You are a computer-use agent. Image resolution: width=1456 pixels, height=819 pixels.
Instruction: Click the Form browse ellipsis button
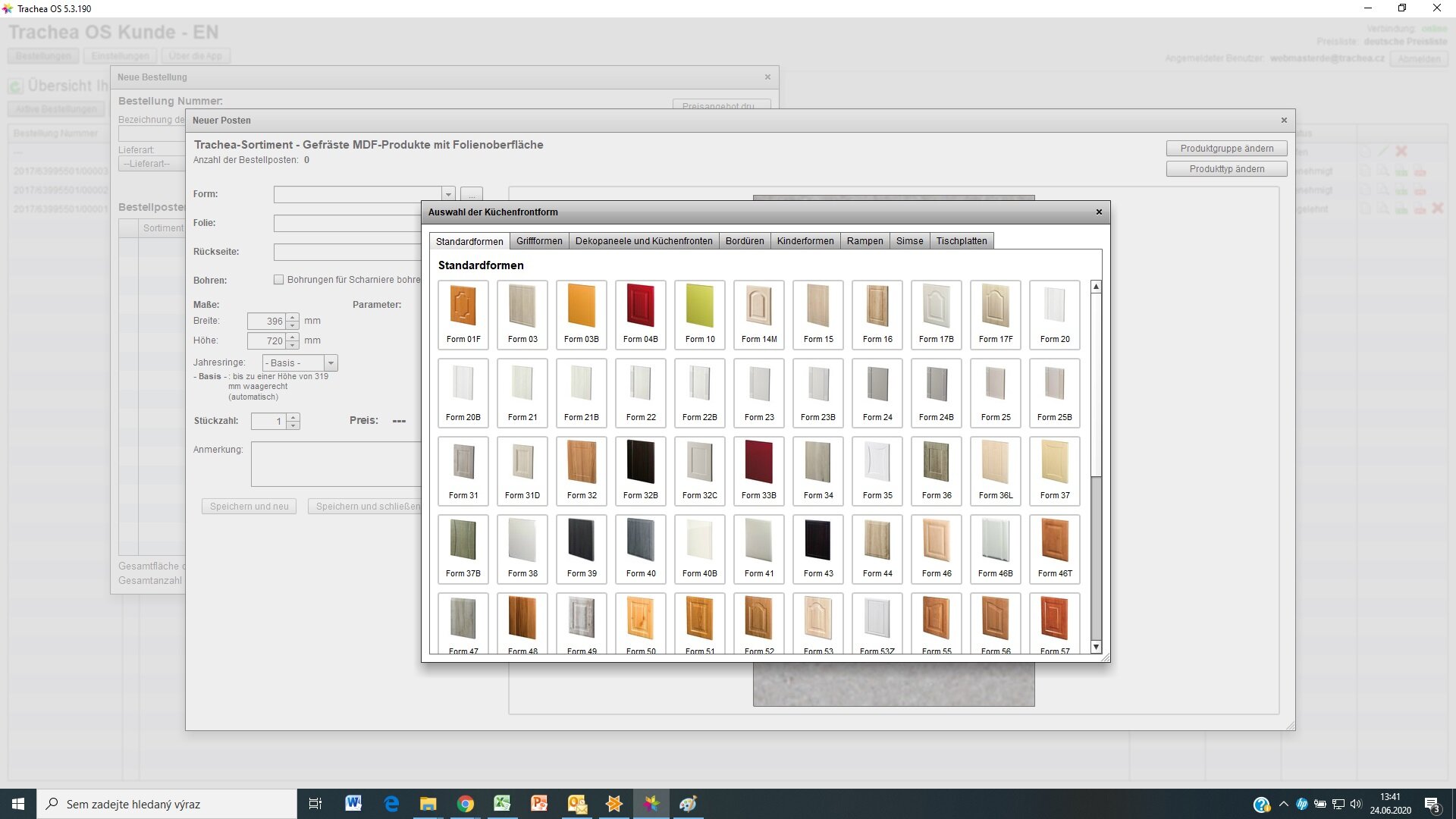[x=472, y=194]
